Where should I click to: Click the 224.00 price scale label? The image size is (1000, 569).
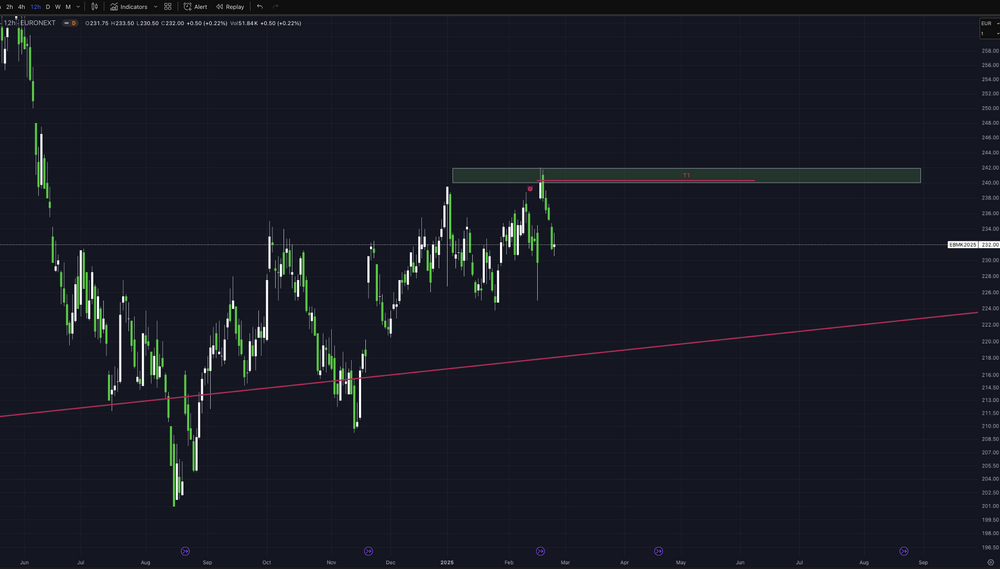pyautogui.click(x=990, y=309)
